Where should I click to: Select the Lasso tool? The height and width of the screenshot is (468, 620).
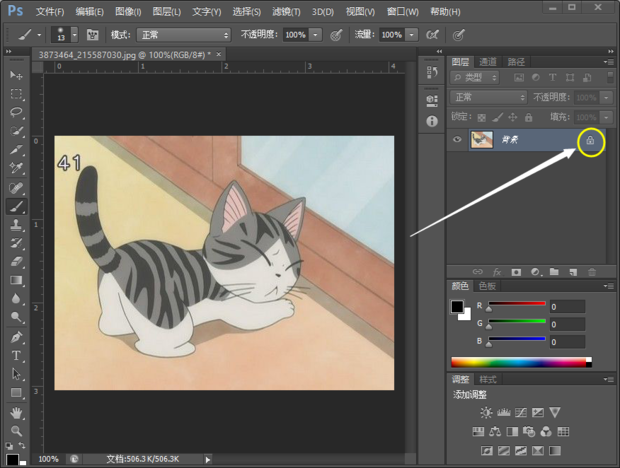16,112
